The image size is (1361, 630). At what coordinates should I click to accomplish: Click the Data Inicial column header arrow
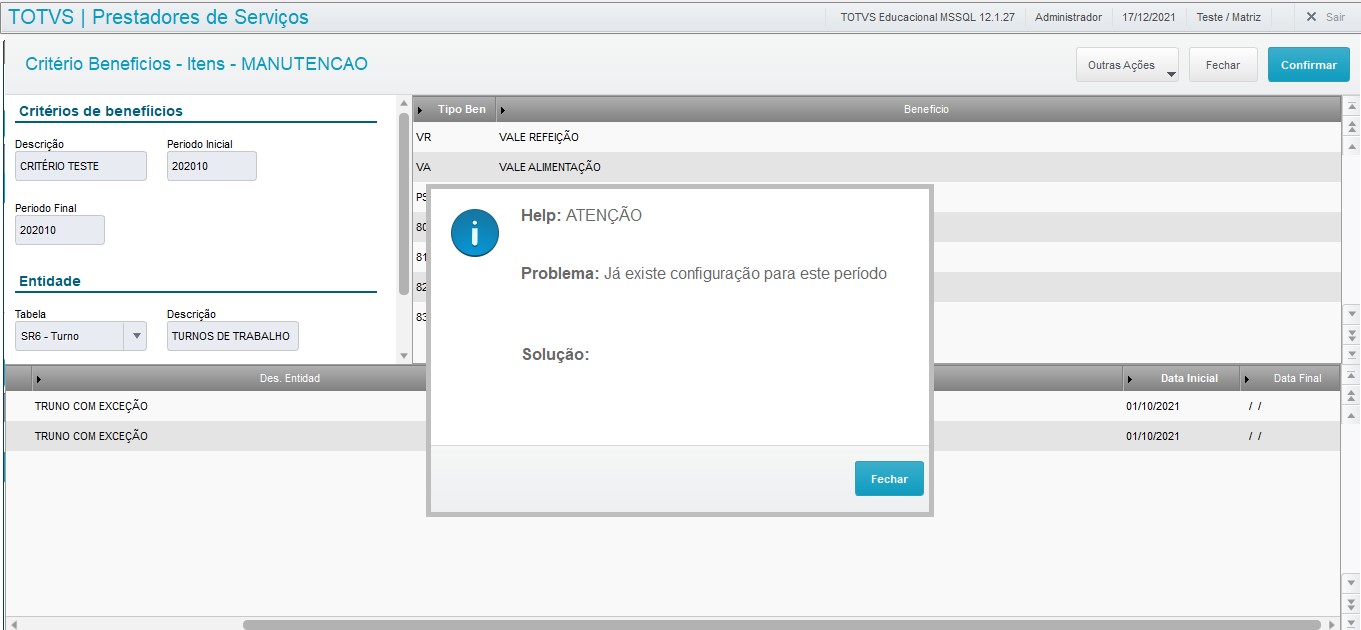[x=1130, y=379]
